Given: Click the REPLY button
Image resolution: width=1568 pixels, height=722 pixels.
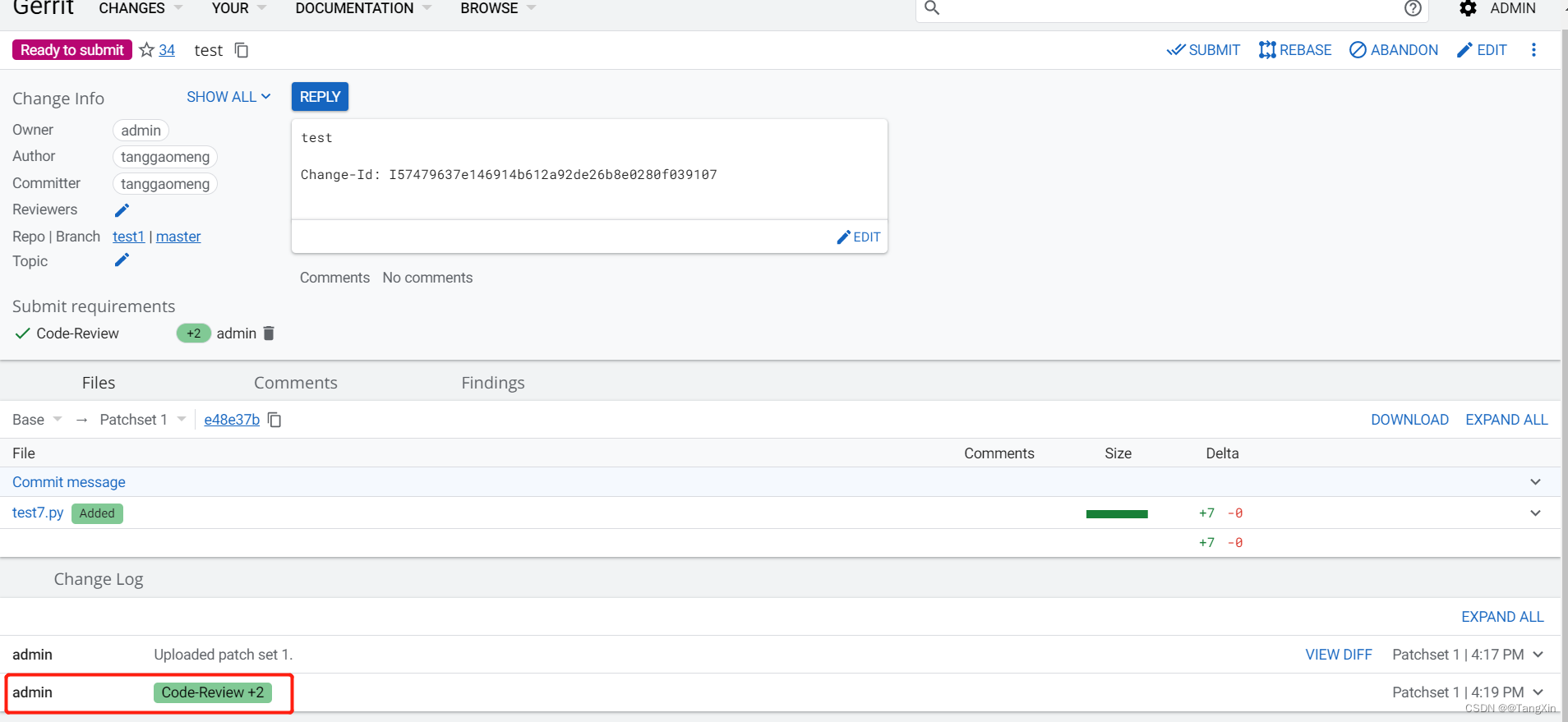Looking at the screenshot, I should coord(320,97).
